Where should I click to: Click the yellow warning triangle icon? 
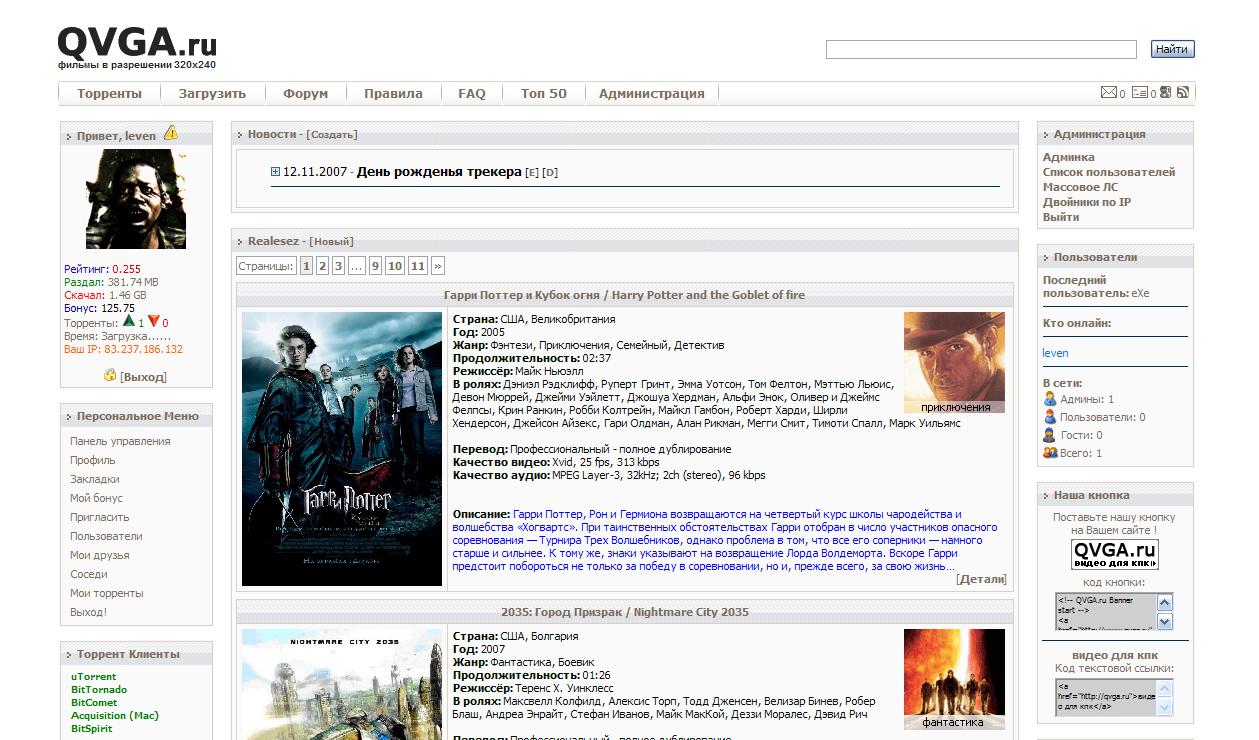(x=171, y=133)
